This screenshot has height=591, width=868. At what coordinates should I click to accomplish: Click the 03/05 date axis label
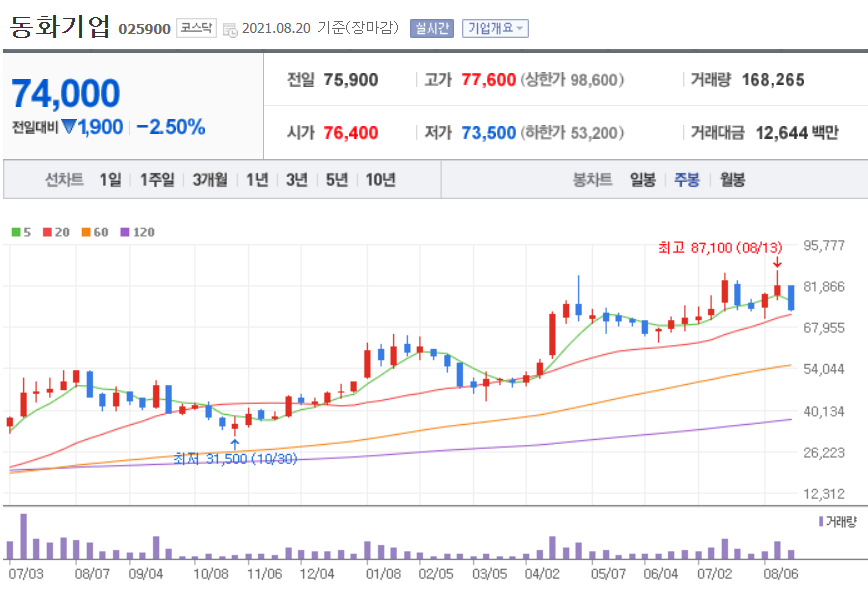tap(489, 574)
